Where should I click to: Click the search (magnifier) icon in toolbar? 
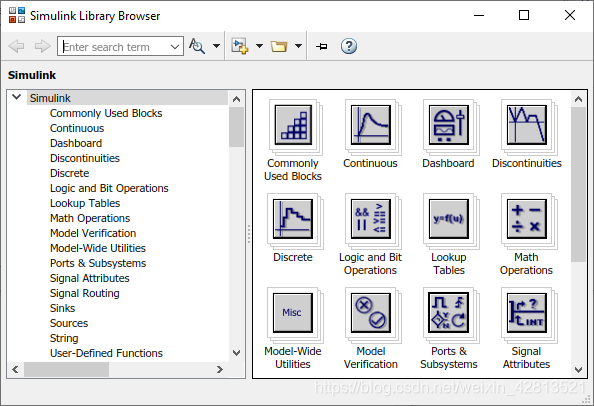coord(197,46)
